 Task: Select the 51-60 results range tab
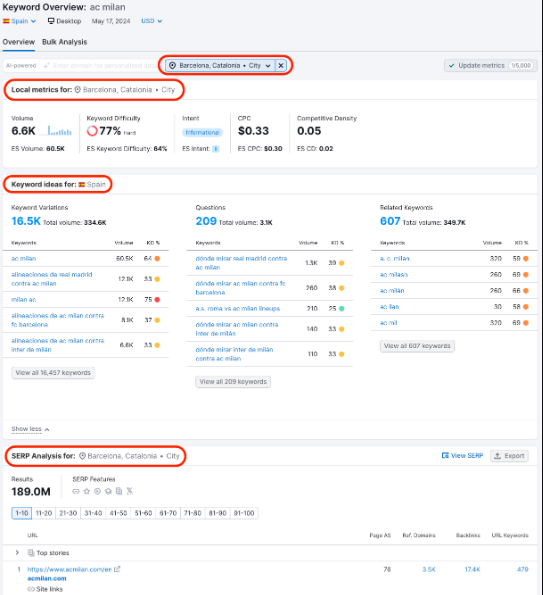(143, 513)
